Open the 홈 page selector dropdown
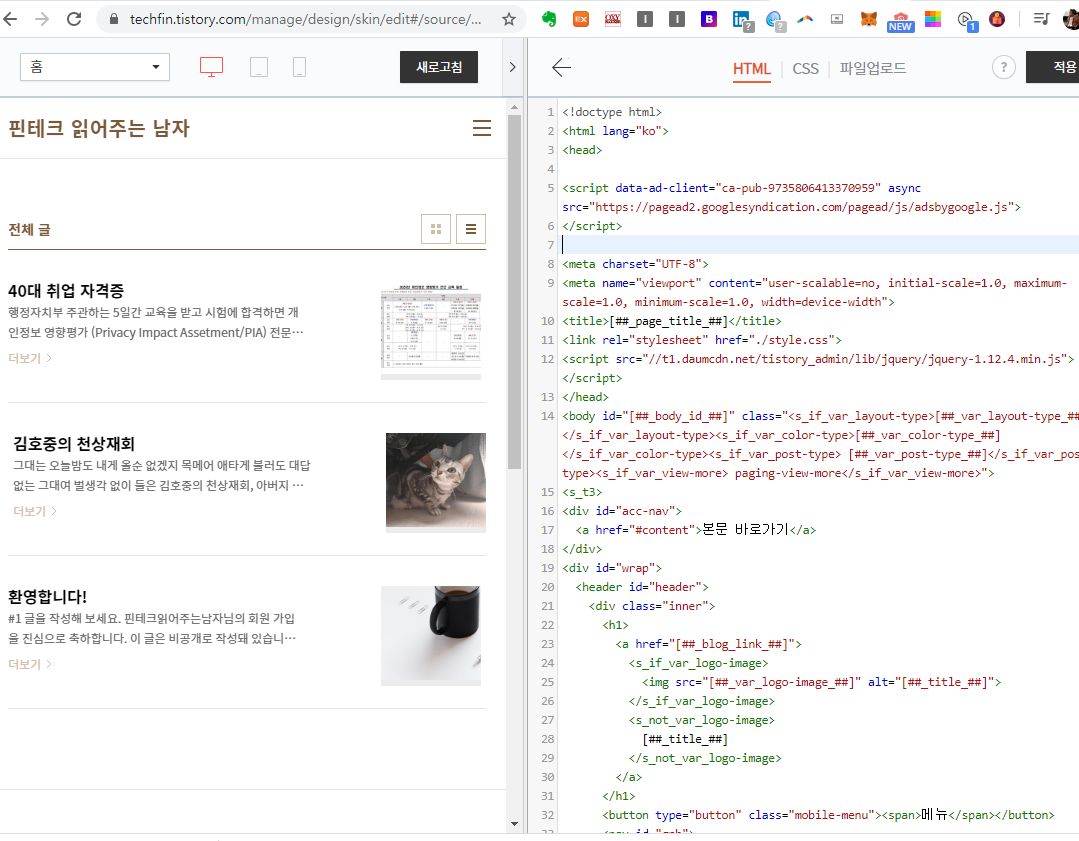This screenshot has width=1079, height=841. 95,67
